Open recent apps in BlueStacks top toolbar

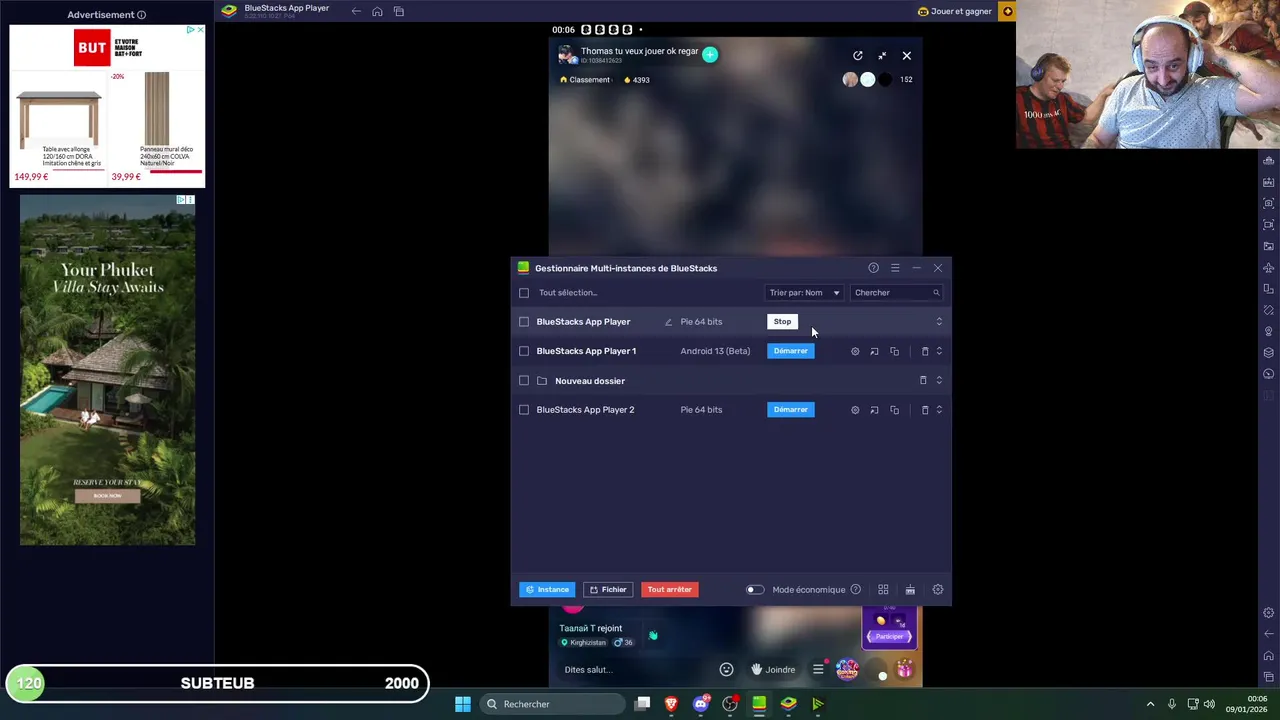pyautogui.click(x=399, y=11)
